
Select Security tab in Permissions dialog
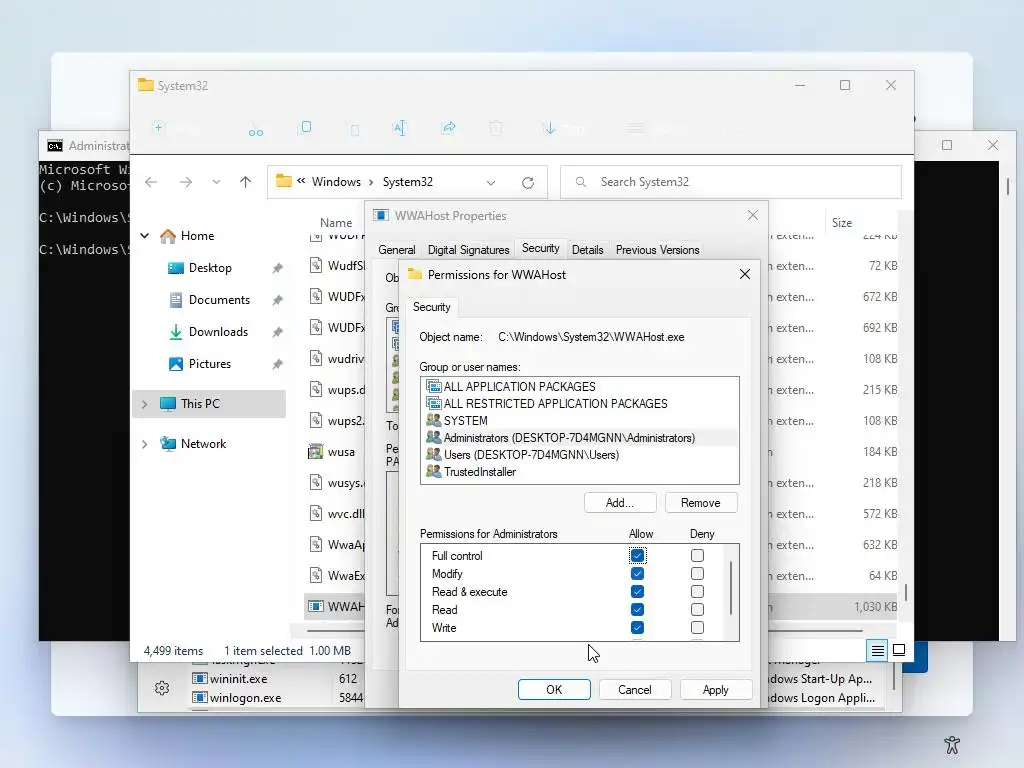(432, 307)
